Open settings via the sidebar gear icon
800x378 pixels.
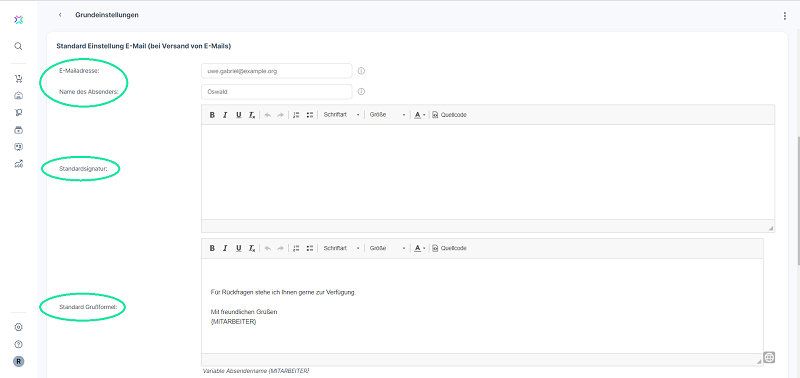click(18, 327)
